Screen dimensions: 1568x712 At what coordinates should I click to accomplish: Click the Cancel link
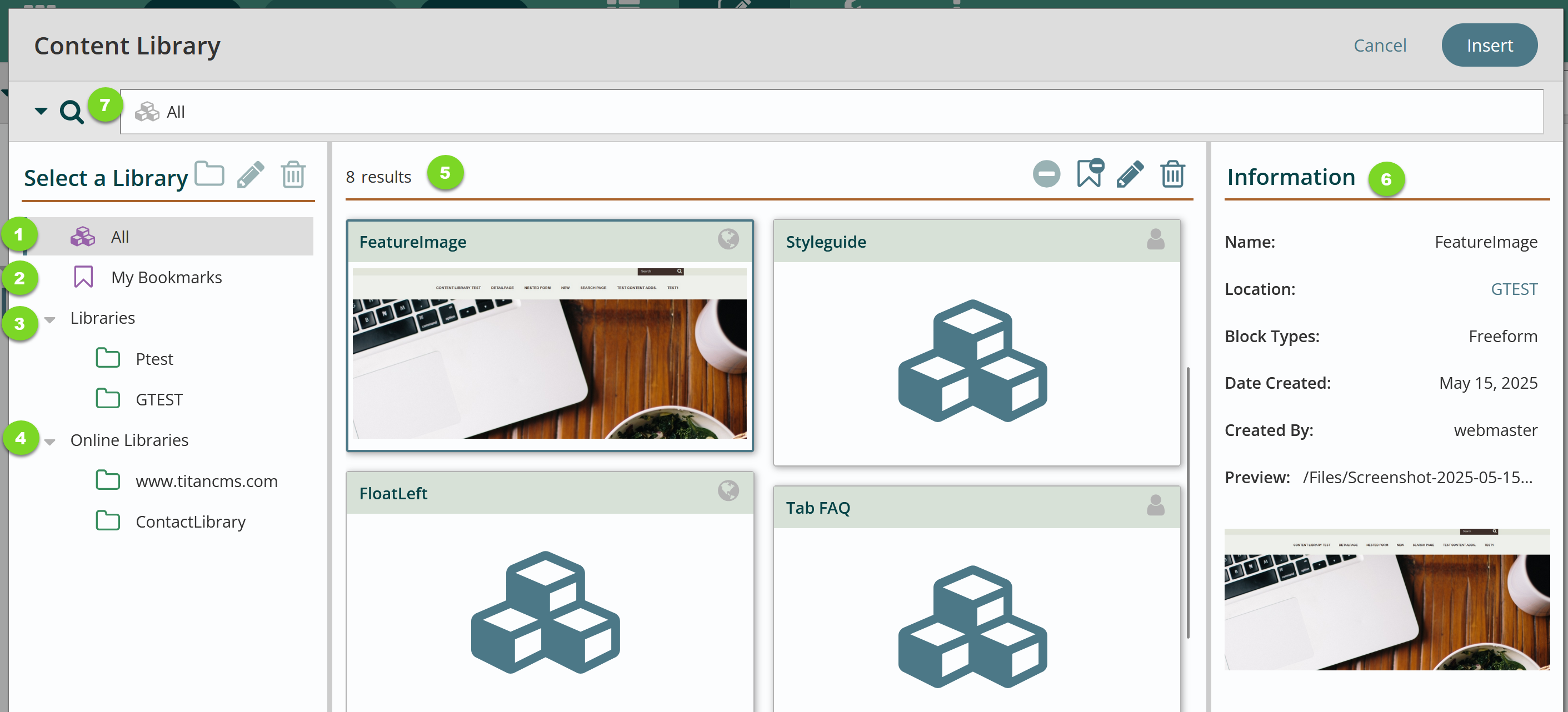(1379, 46)
